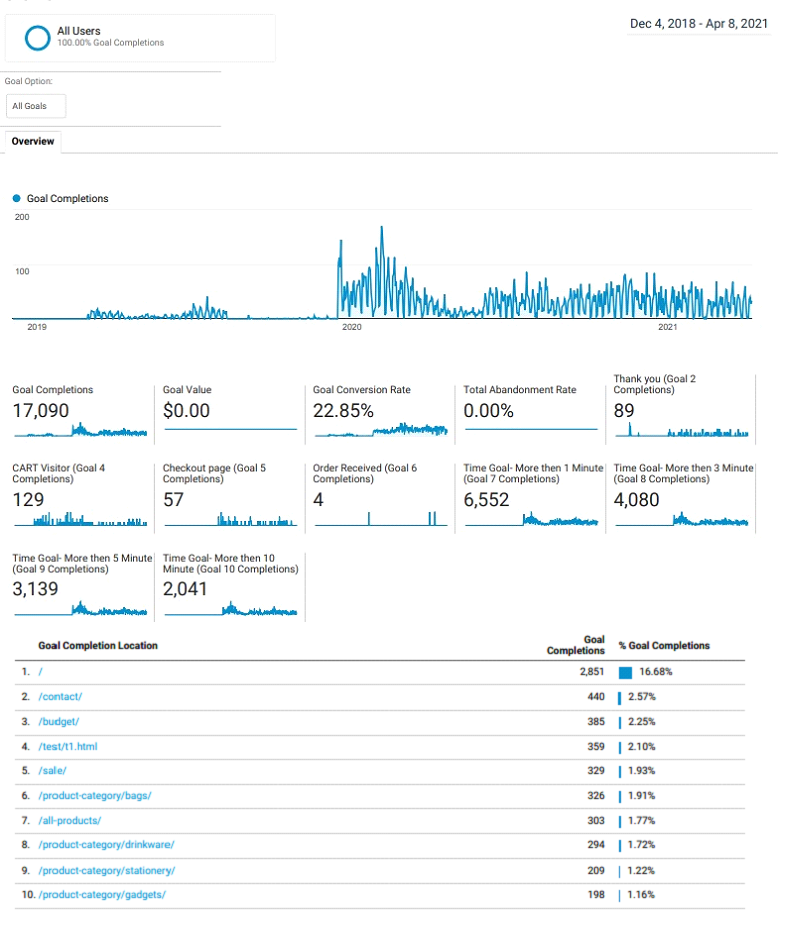This screenshot has height=944, width=798.
Task: Open the /sale/ location link
Action: pos(52,771)
